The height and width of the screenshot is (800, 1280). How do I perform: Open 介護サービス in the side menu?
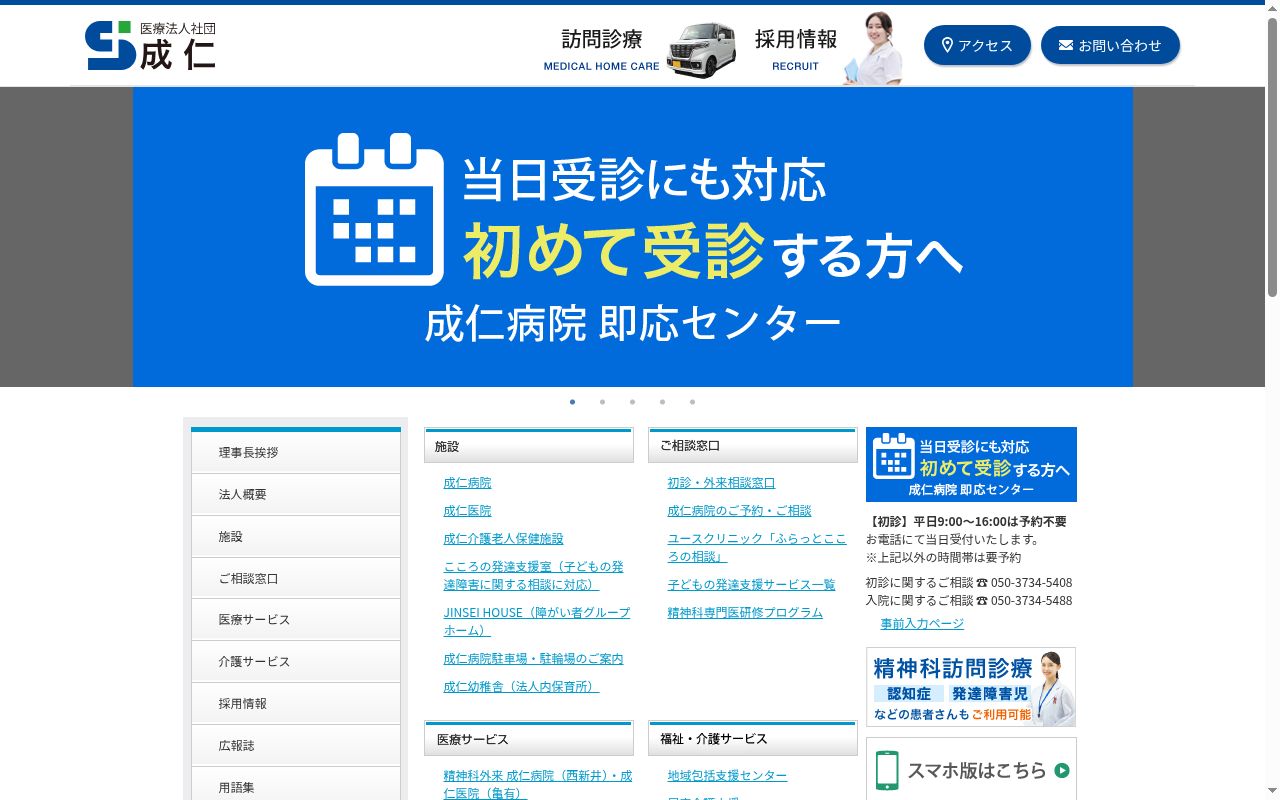point(296,661)
